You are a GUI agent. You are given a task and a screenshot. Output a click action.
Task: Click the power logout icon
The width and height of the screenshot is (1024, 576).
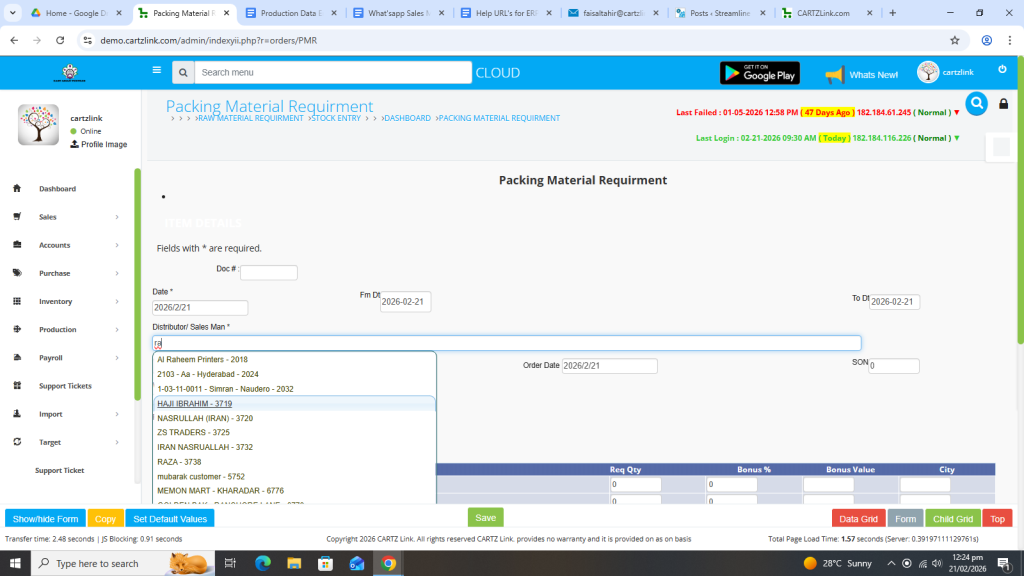[x=1002, y=69]
